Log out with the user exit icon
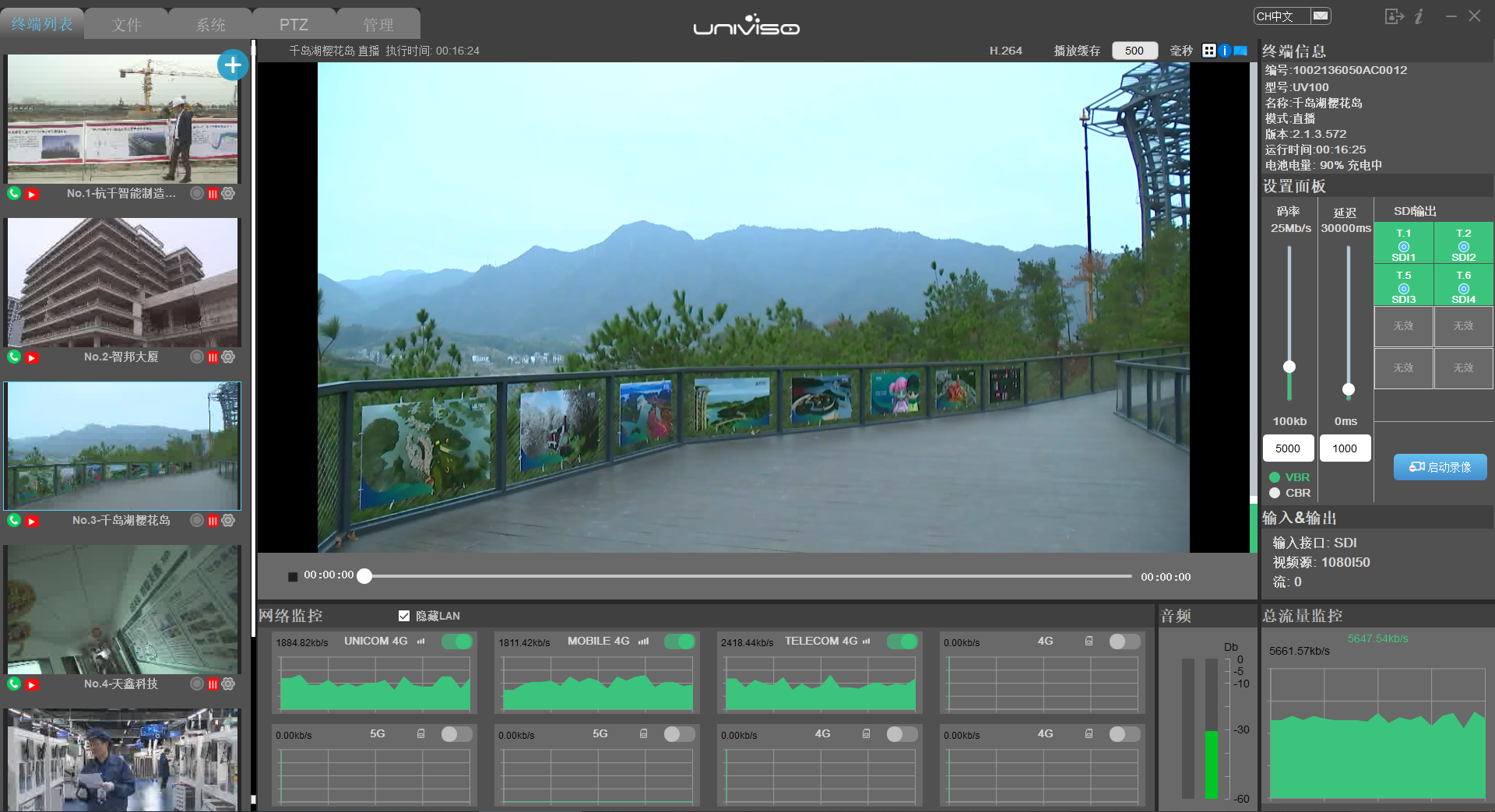The width and height of the screenshot is (1495, 812). [1394, 16]
